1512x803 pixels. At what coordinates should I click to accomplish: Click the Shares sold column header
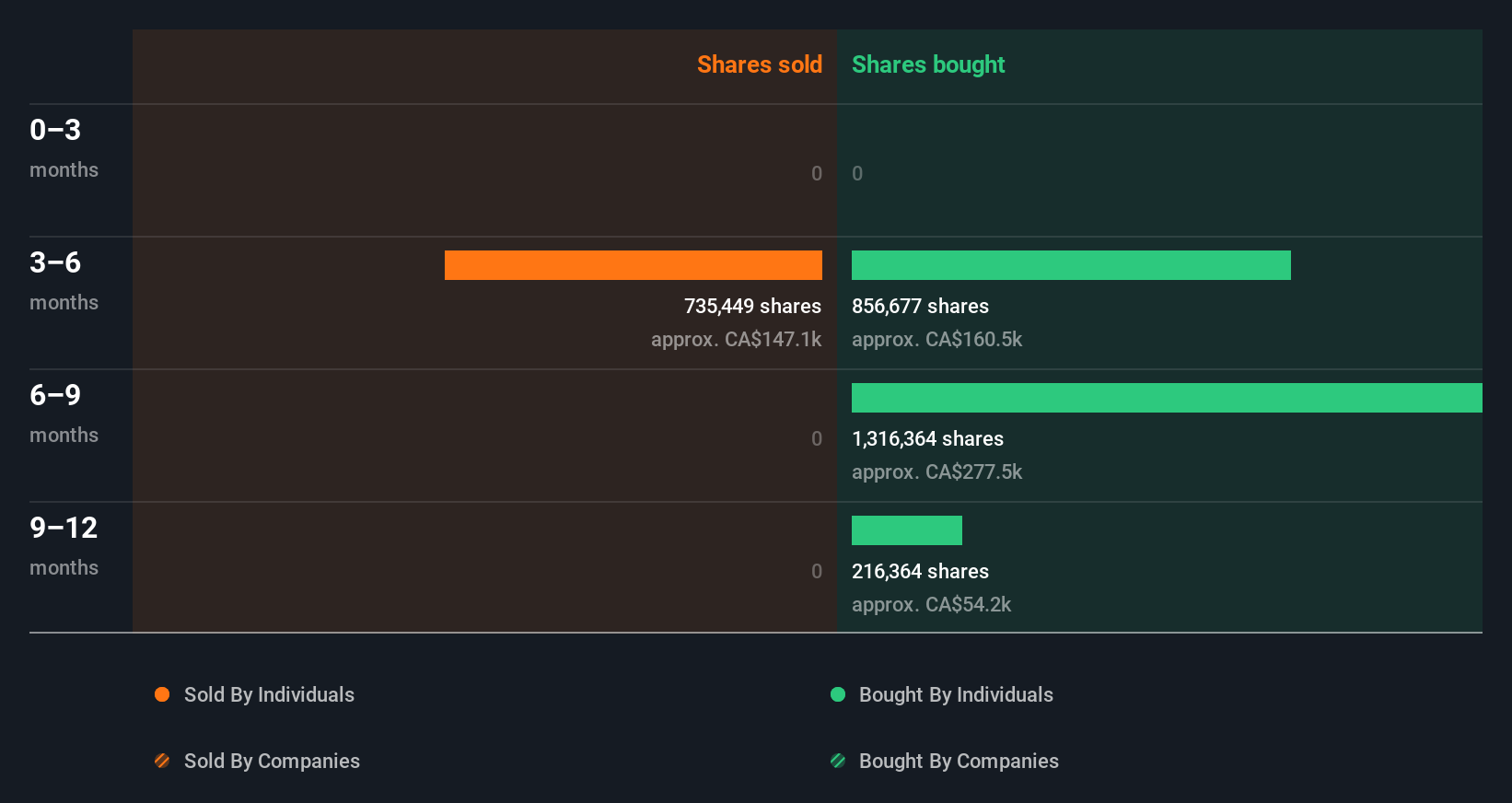click(760, 64)
